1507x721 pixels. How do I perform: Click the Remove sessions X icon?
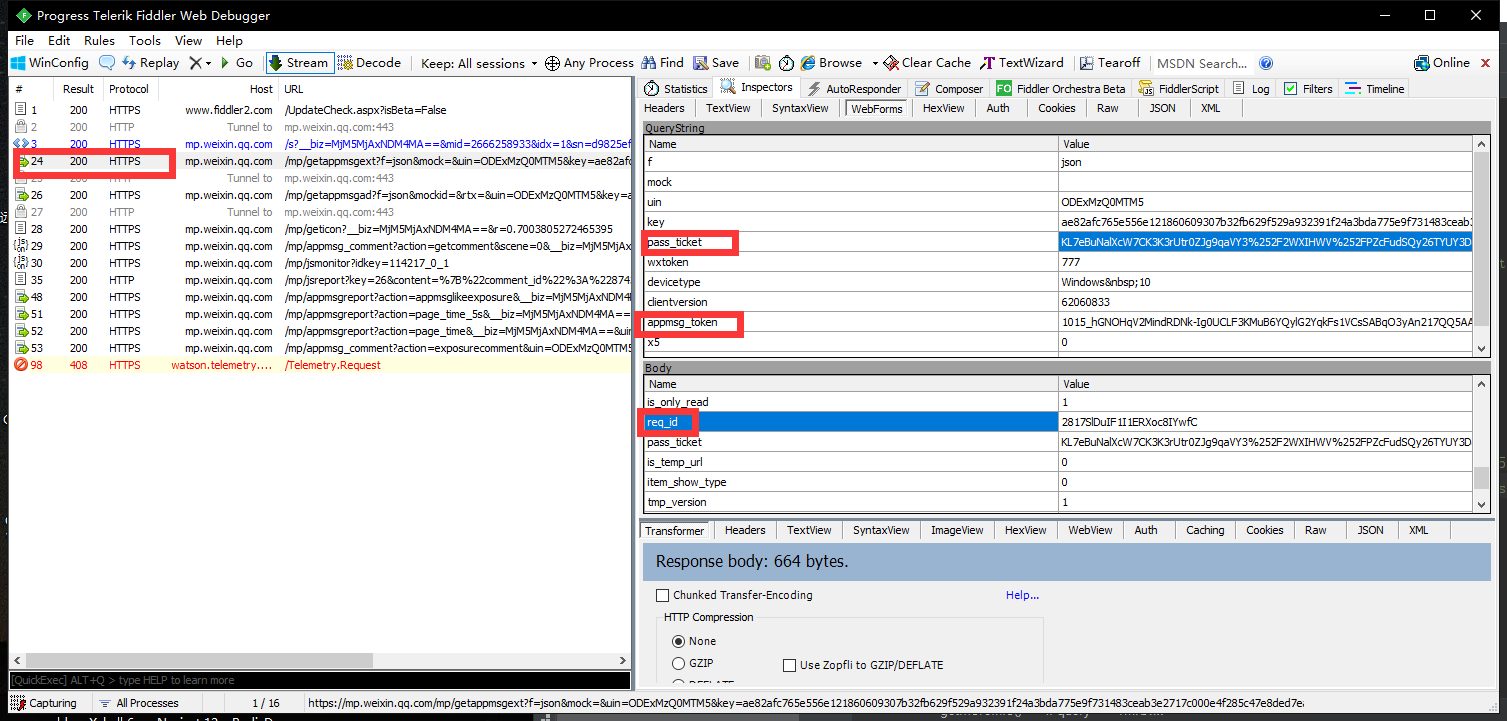point(195,63)
